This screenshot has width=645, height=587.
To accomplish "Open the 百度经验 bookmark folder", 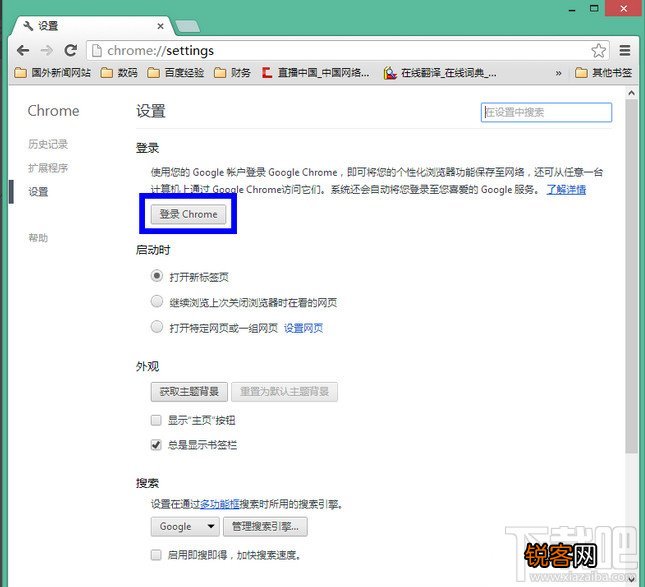I will (x=176, y=73).
